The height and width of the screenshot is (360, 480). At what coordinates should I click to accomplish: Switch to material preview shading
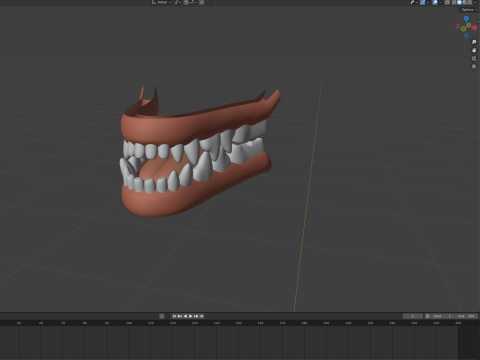coord(465,2)
